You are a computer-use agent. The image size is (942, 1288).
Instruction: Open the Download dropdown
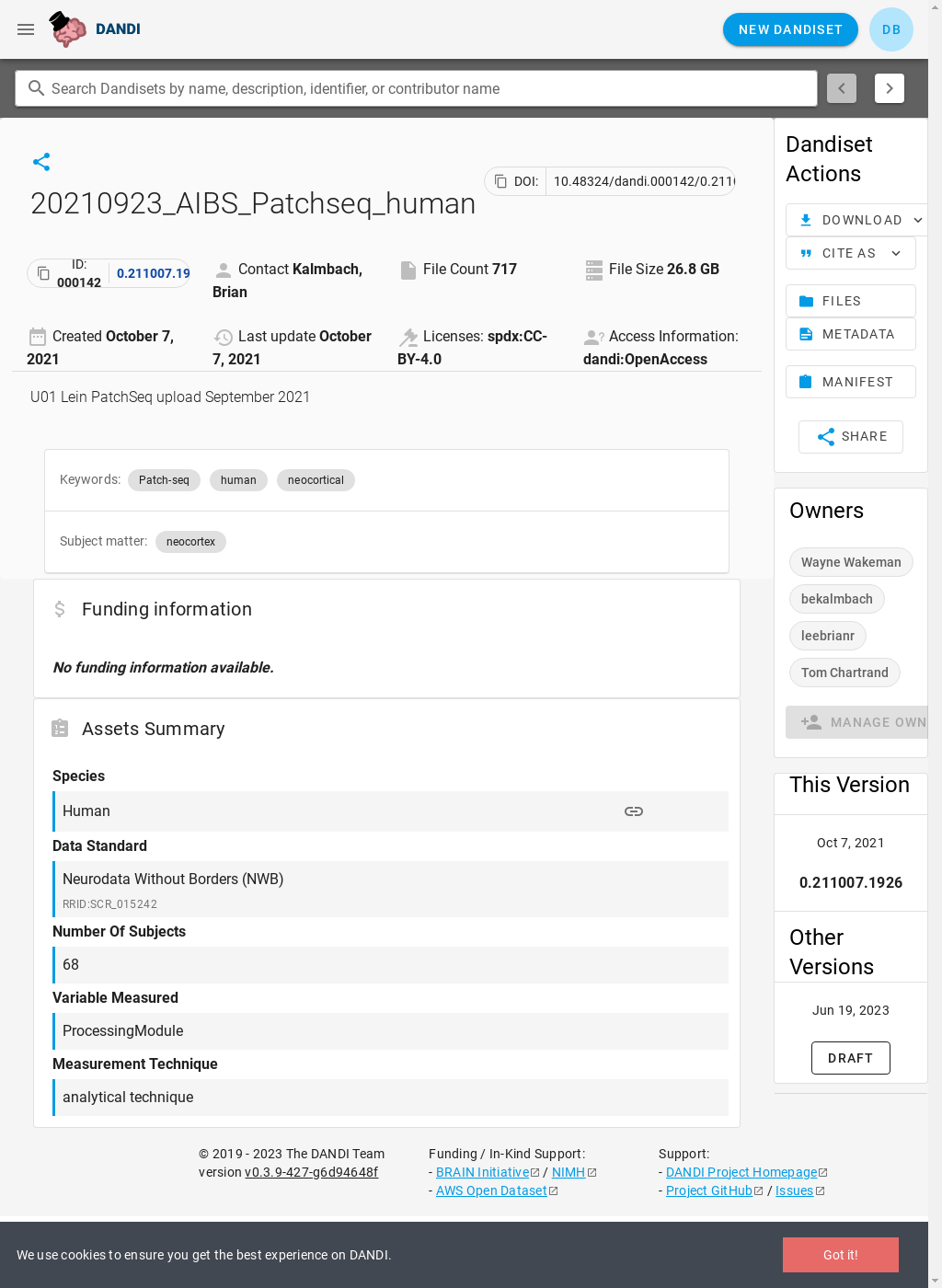(x=857, y=220)
